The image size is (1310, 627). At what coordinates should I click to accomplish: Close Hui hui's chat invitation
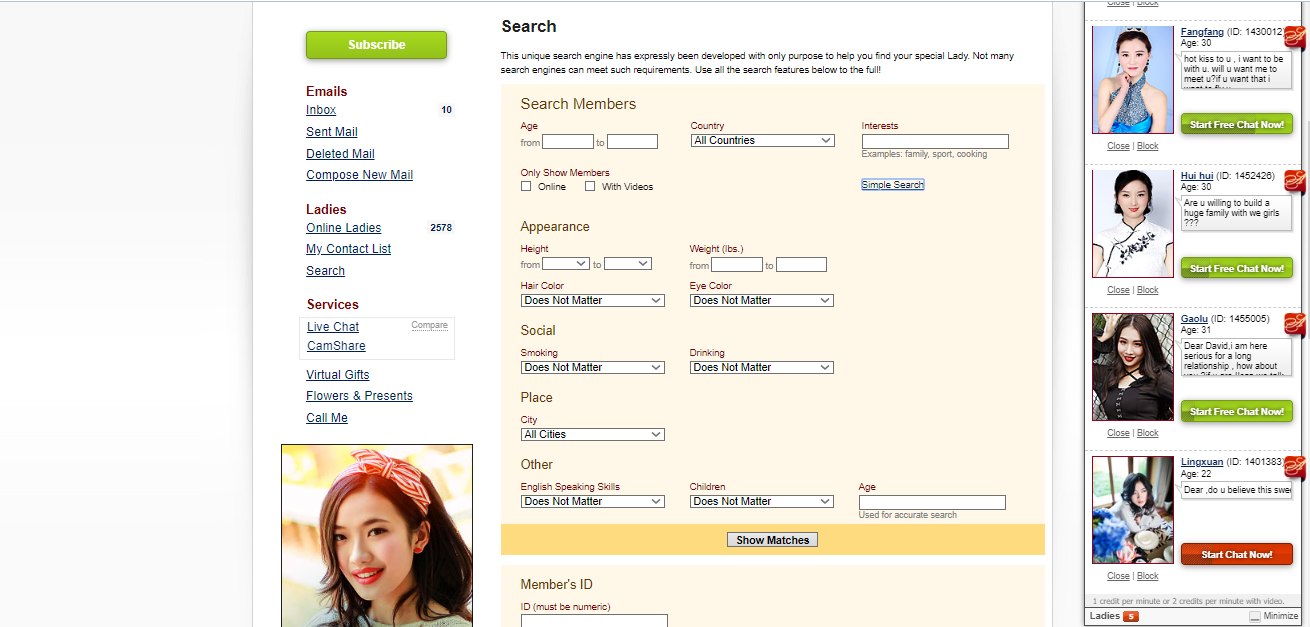click(1118, 290)
